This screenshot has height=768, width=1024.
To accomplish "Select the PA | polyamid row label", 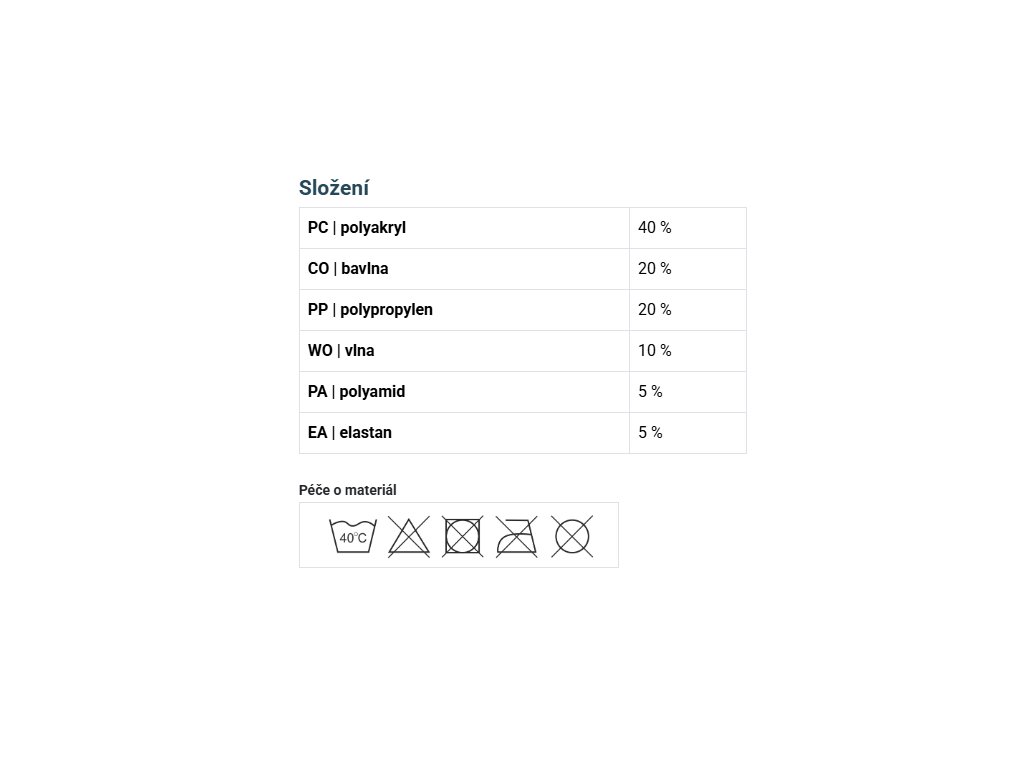I will tap(356, 392).
